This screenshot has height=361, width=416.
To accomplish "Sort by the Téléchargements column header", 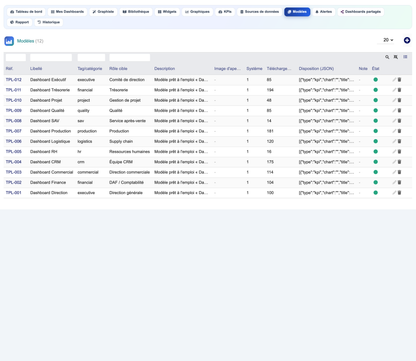I will click(279, 69).
